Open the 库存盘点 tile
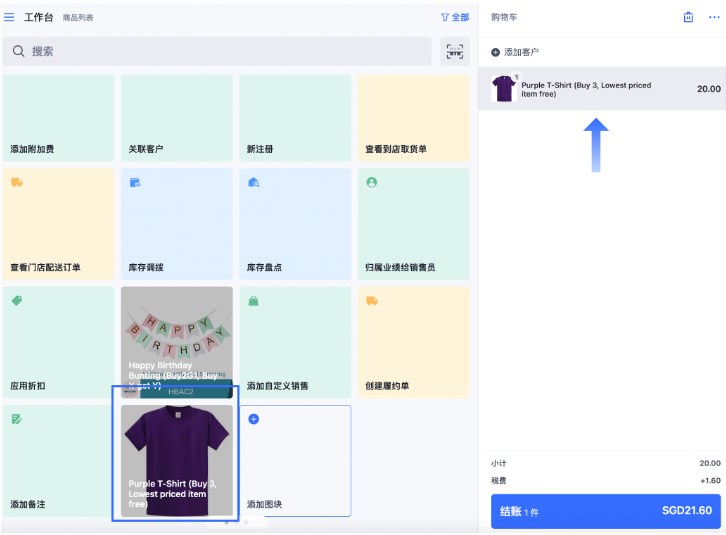This screenshot has width=726, height=535. click(294, 224)
